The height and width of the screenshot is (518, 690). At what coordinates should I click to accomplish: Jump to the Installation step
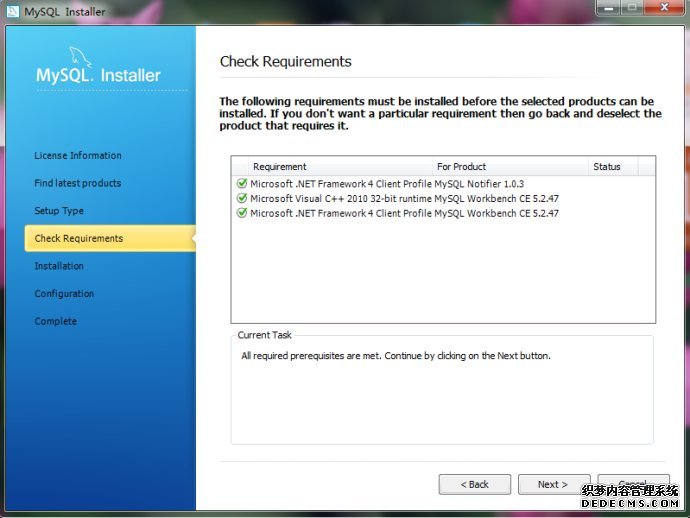coord(59,266)
